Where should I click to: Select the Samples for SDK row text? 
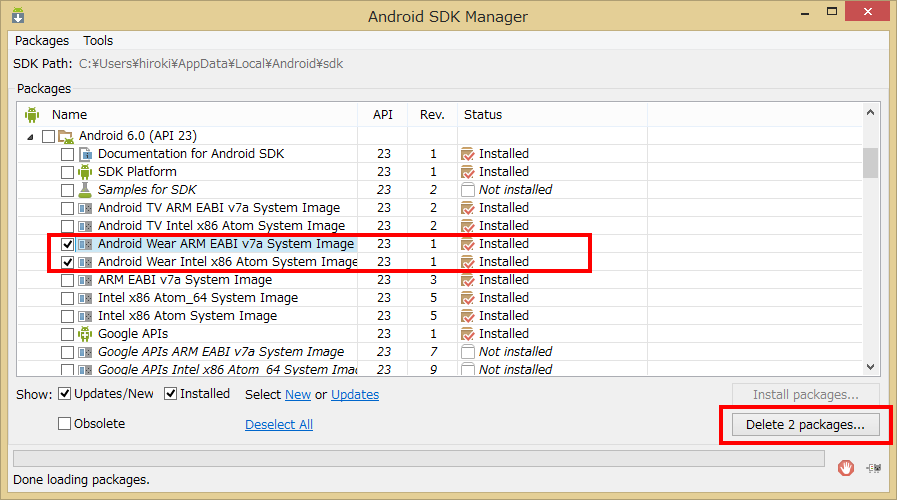click(x=147, y=190)
